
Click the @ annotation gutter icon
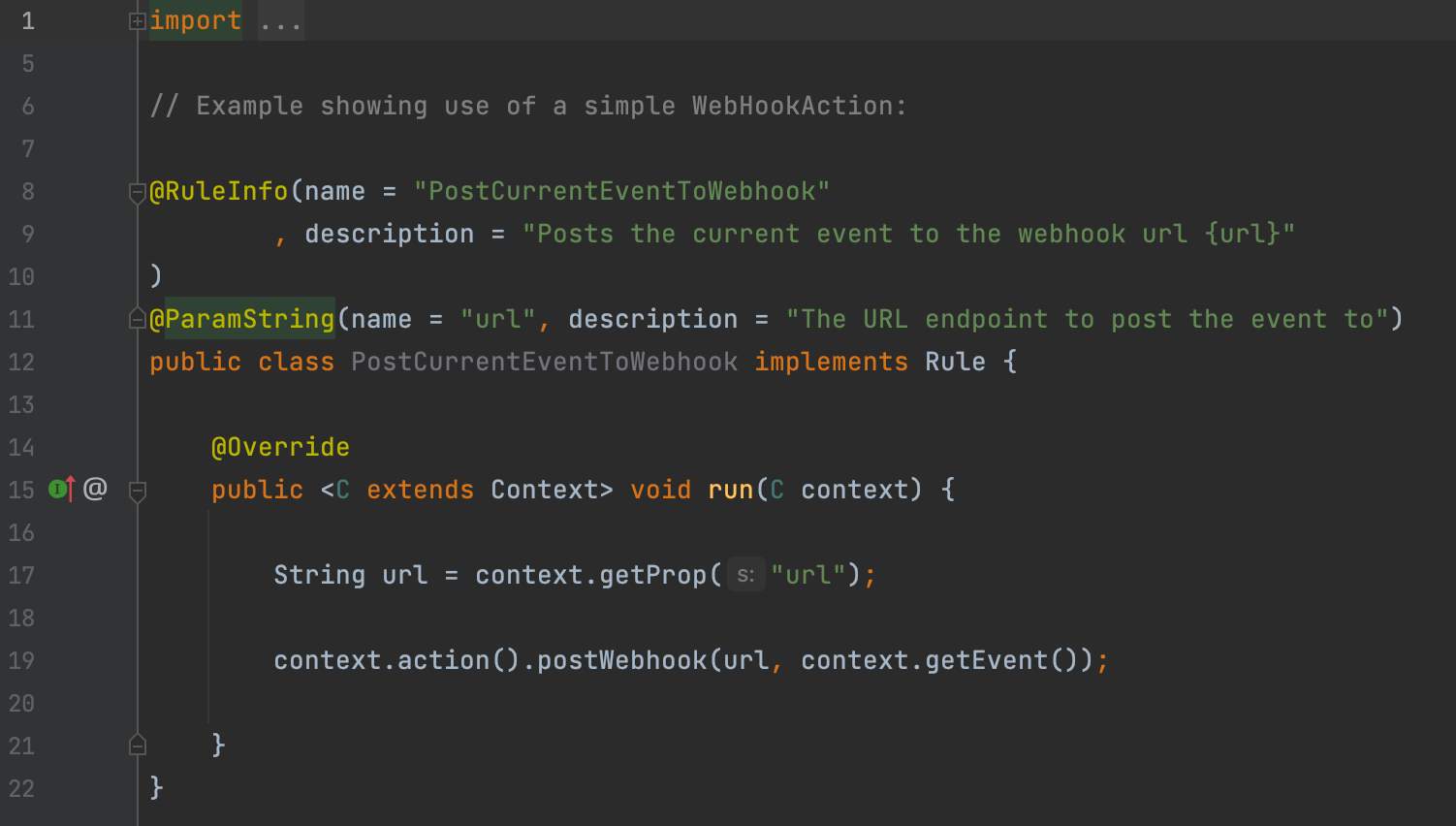[x=95, y=489]
